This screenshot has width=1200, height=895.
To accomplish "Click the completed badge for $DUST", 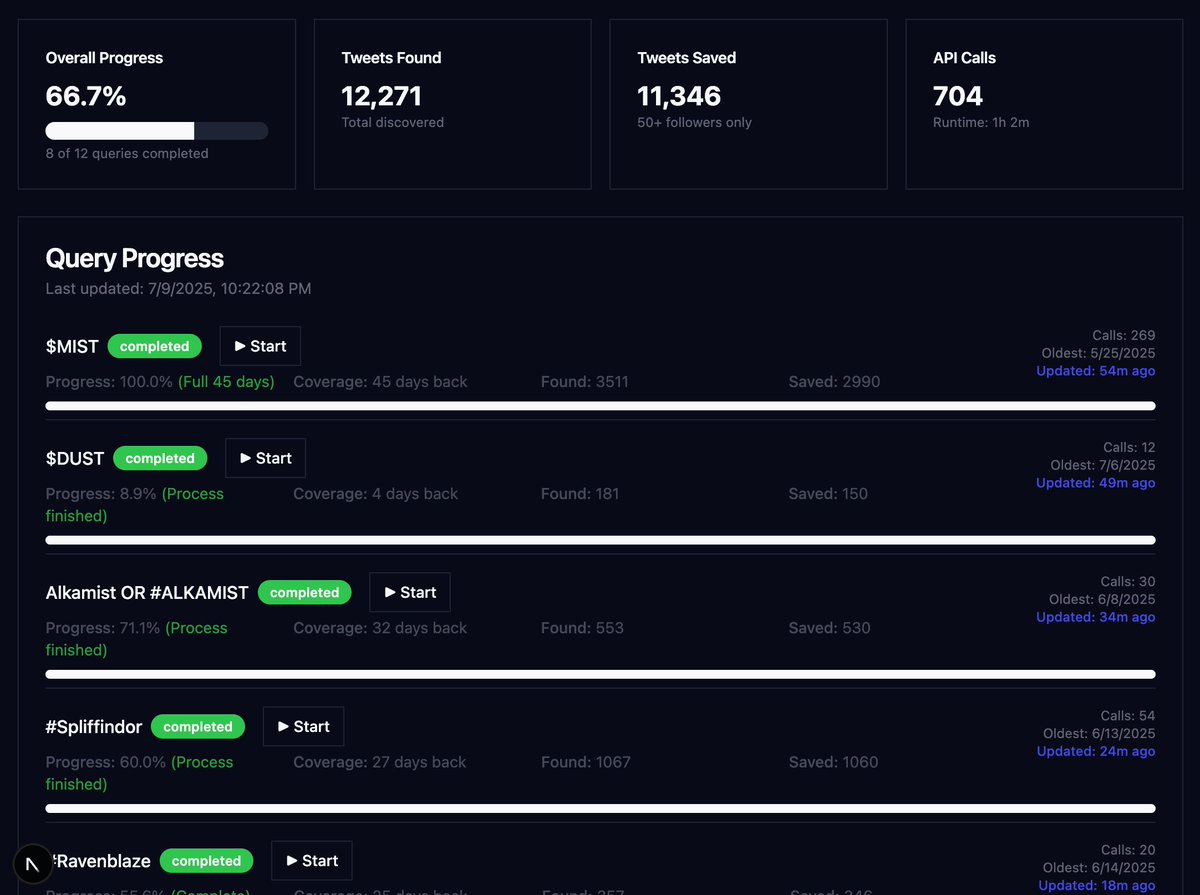I will click(160, 458).
